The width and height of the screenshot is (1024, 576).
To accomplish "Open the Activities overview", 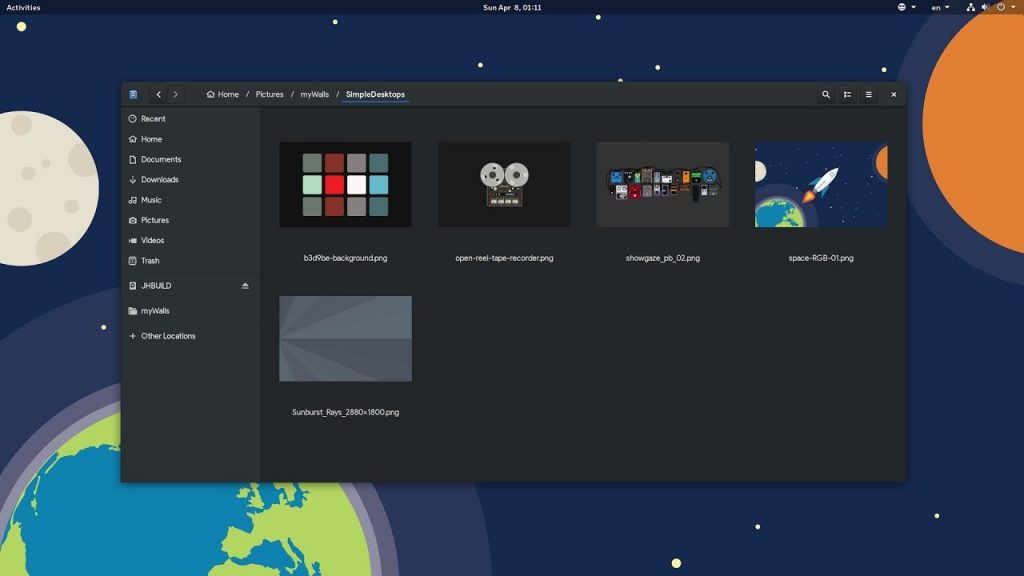I will (24, 7).
